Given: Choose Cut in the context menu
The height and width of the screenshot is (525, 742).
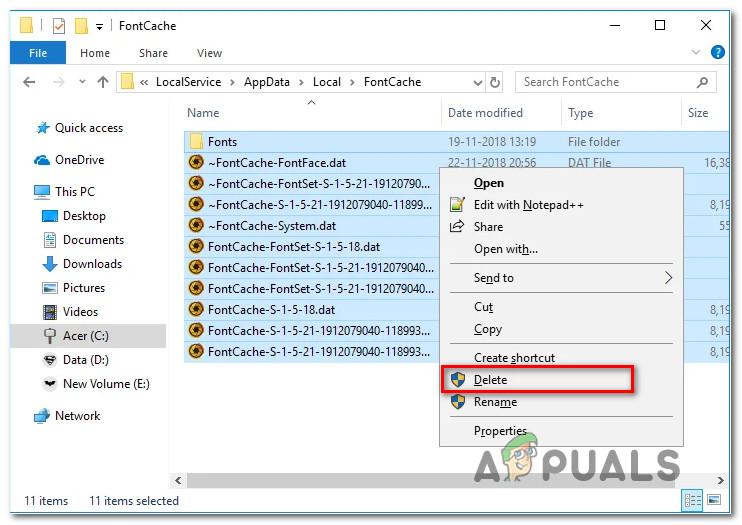Looking at the screenshot, I should click(x=483, y=307).
